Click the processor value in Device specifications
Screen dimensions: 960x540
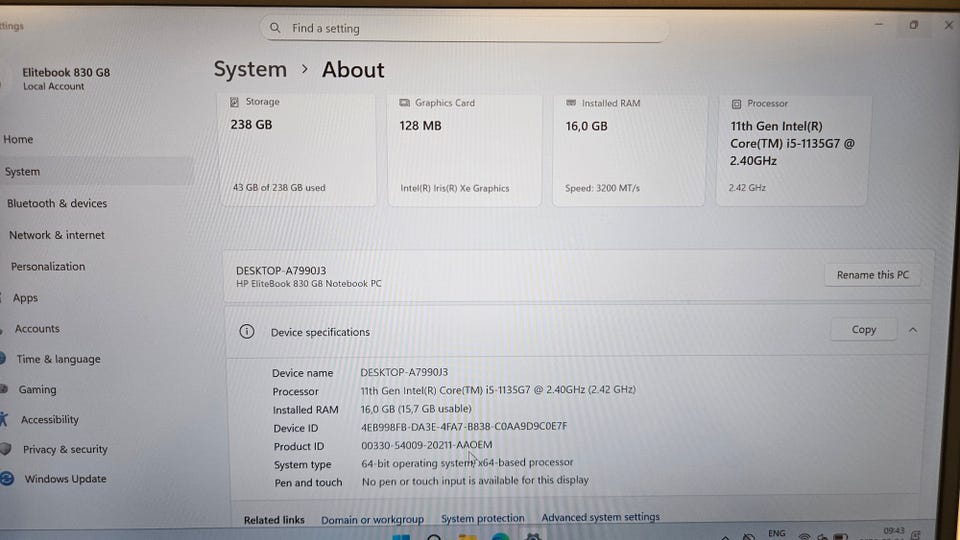coord(498,389)
